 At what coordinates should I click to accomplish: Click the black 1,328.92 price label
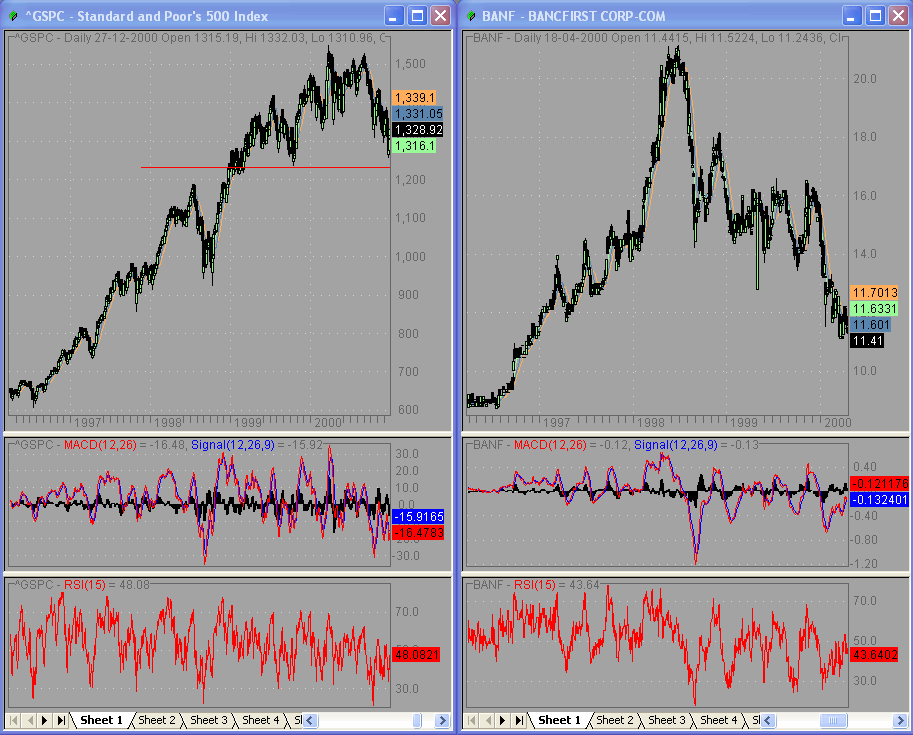(418, 129)
